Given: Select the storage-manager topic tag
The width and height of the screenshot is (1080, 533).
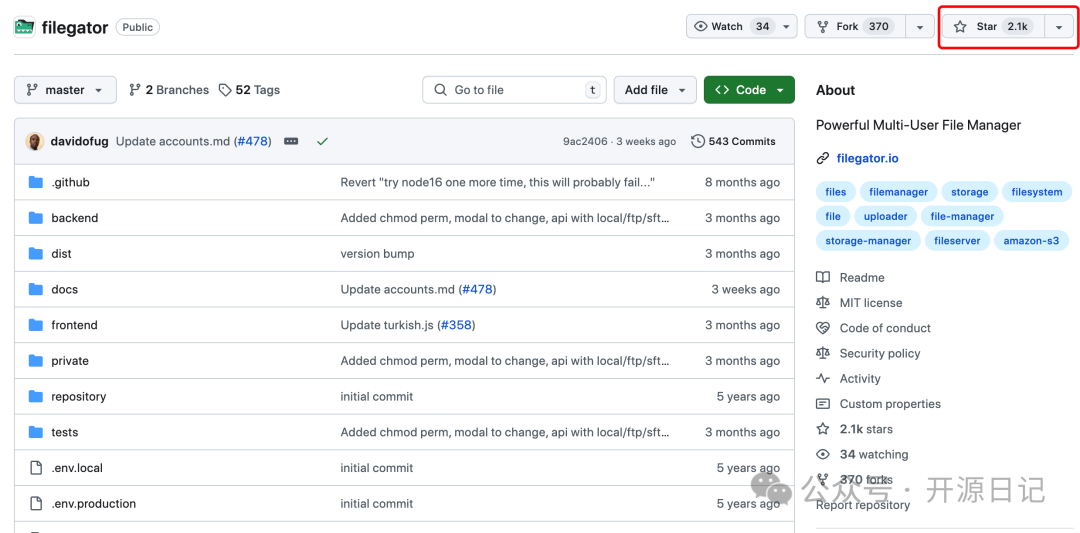Looking at the screenshot, I should point(868,241).
